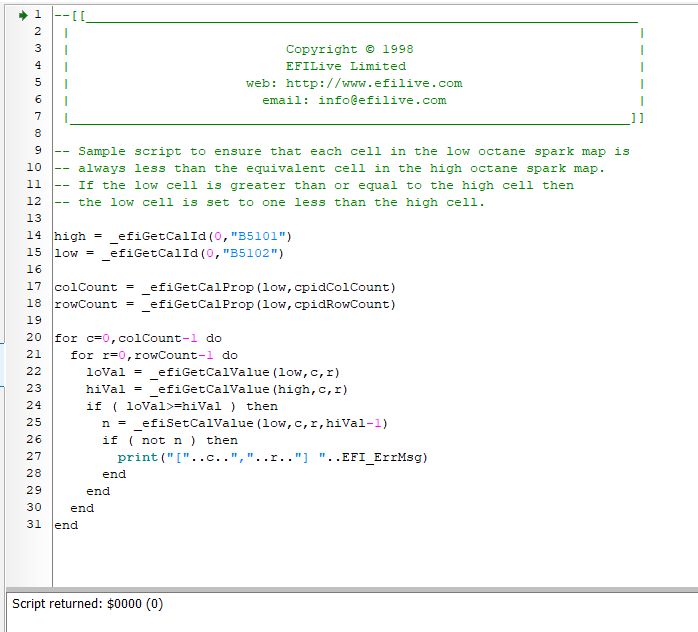
Task: Click the string "B5101" on line 14
Action: 258,236
